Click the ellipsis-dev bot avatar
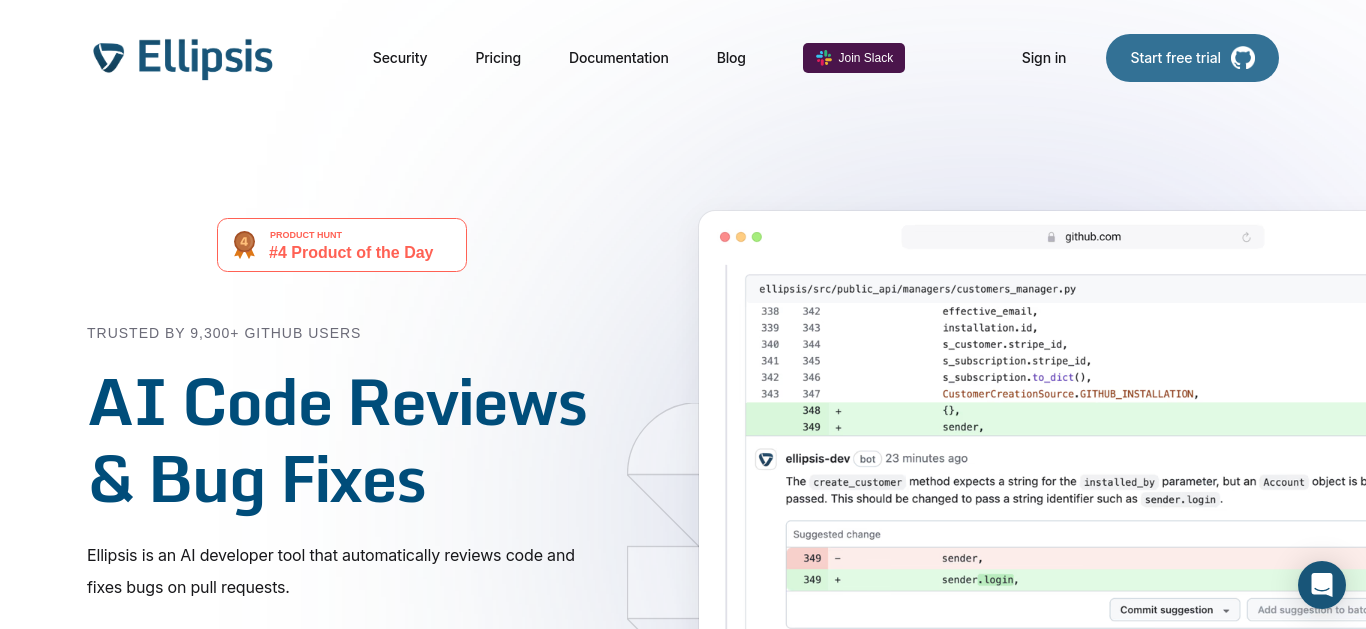This screenshot has width=1366, height=629. (x=766, y=459)
